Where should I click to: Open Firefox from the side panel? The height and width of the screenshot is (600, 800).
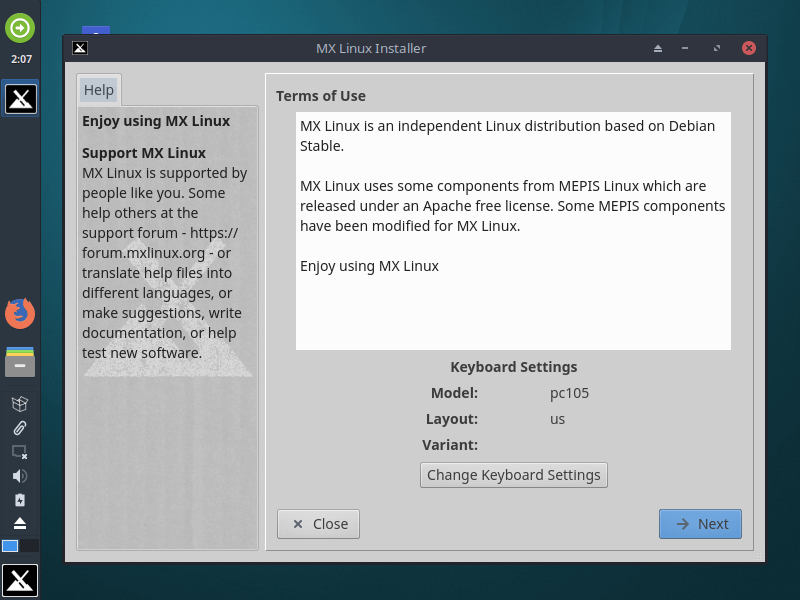click(x=20, y=313)
